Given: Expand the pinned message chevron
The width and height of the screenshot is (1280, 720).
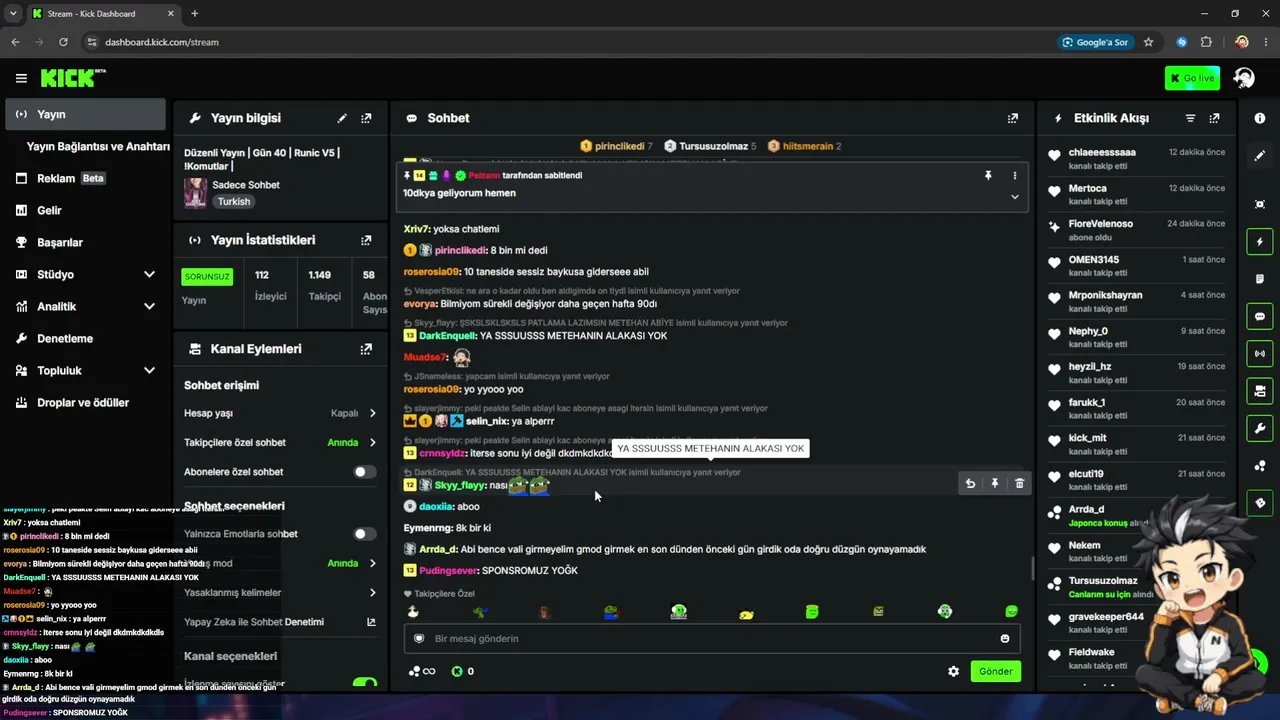Looking at the screenshot, I should (1014, 196).
